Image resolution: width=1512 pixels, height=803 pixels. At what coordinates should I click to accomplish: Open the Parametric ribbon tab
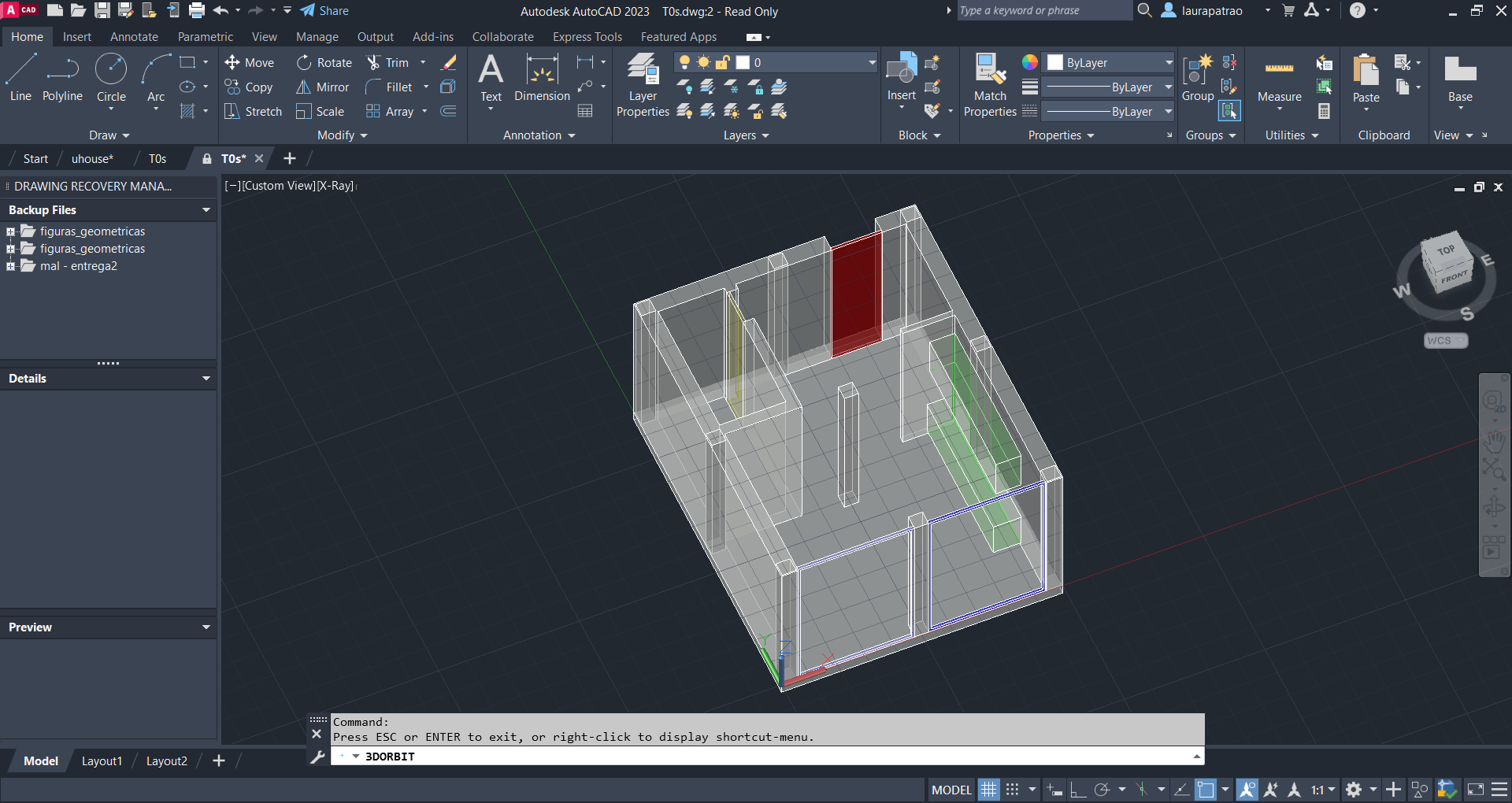(x=205, y=37)
